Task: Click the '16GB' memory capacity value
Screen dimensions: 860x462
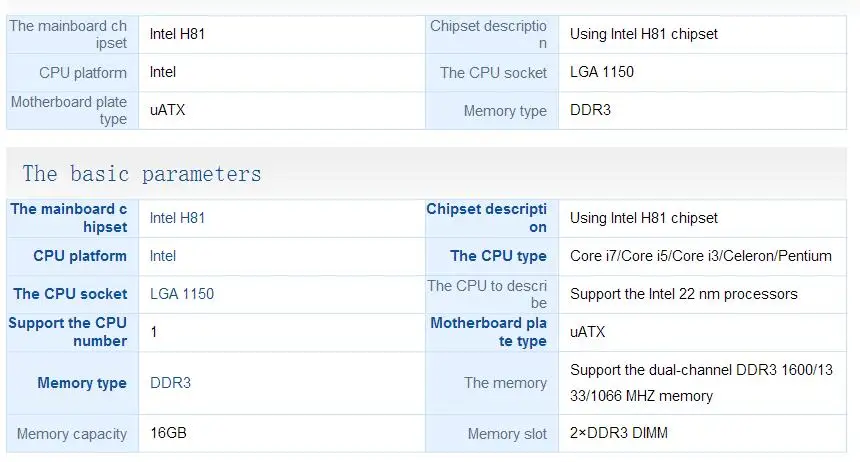Action: [x=168, y=433]
